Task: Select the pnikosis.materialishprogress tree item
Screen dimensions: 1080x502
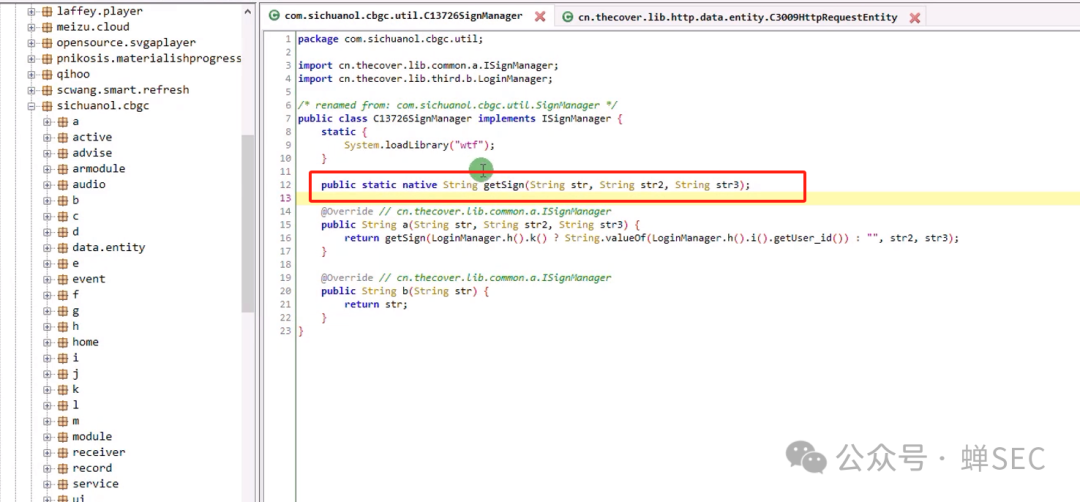Action: coord(149,59)
